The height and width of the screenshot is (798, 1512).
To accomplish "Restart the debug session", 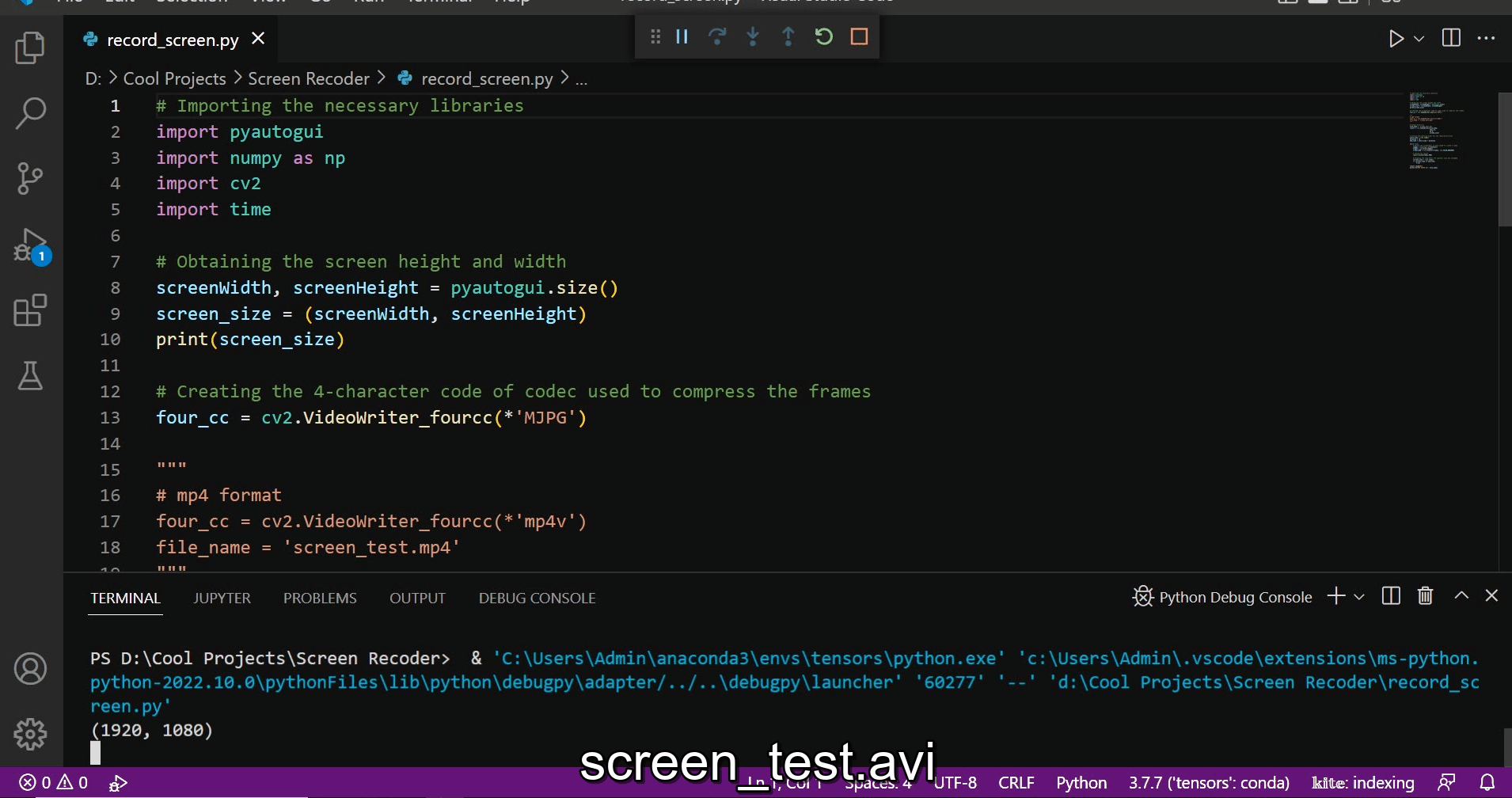I will pyautogui.click(x=823, y=36).
